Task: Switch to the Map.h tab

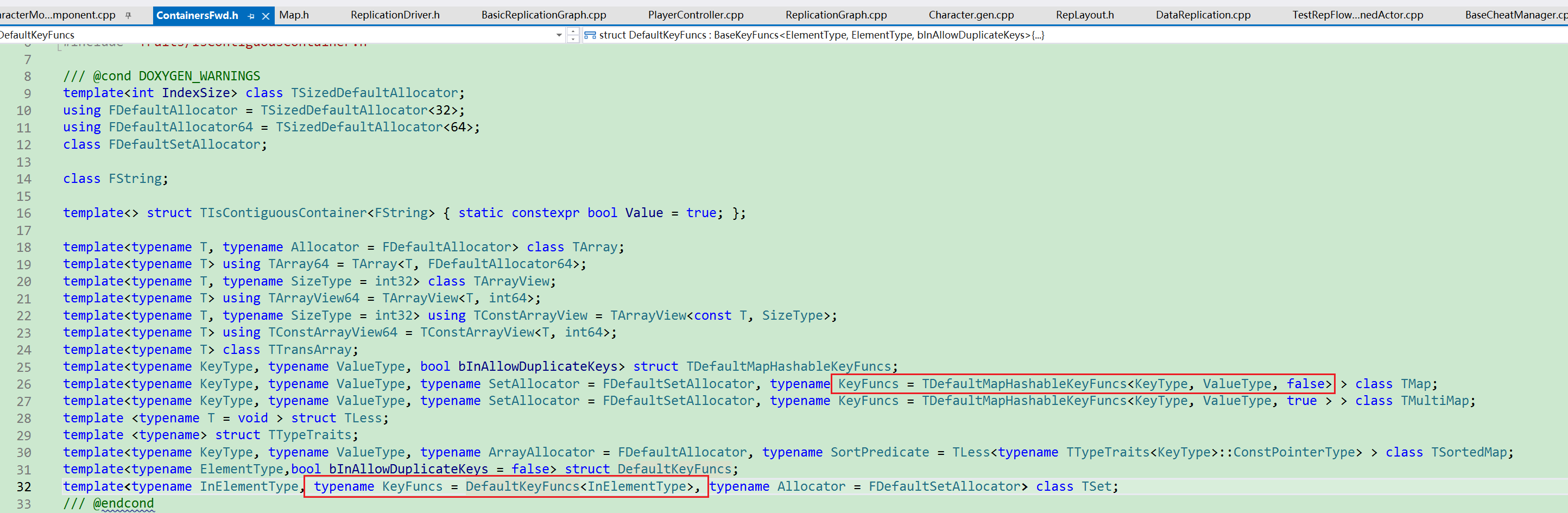Action: 294,15
